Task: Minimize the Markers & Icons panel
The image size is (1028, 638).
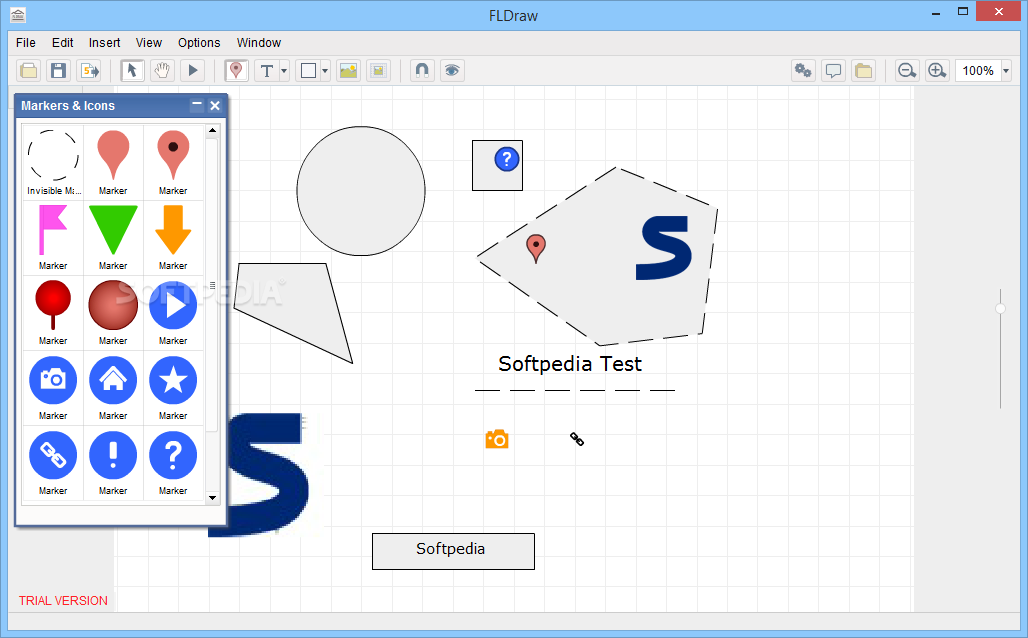Action: click(x=197, y=105)
